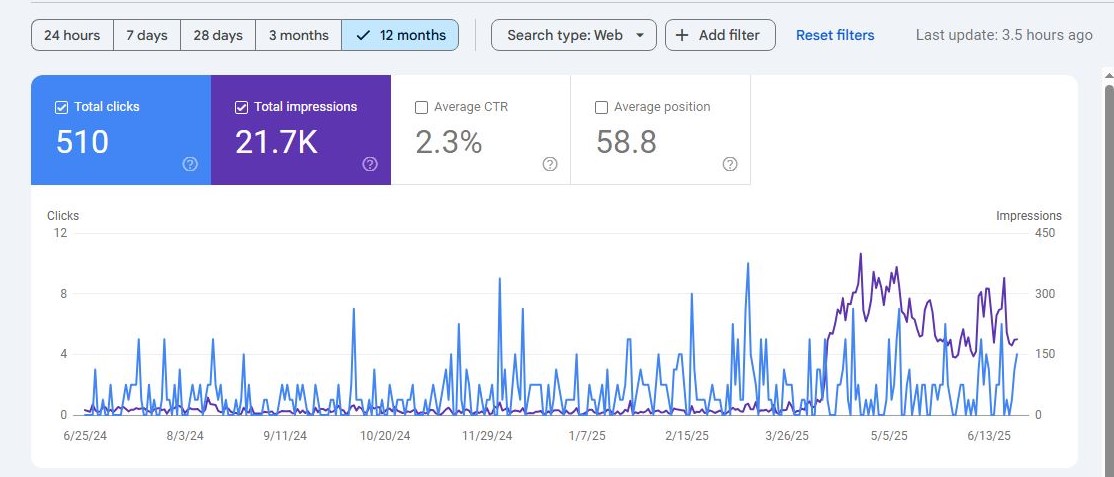Click the 2.3% Average CTR value
Viewport: 1114px width, 477px height.
point(449,142)
